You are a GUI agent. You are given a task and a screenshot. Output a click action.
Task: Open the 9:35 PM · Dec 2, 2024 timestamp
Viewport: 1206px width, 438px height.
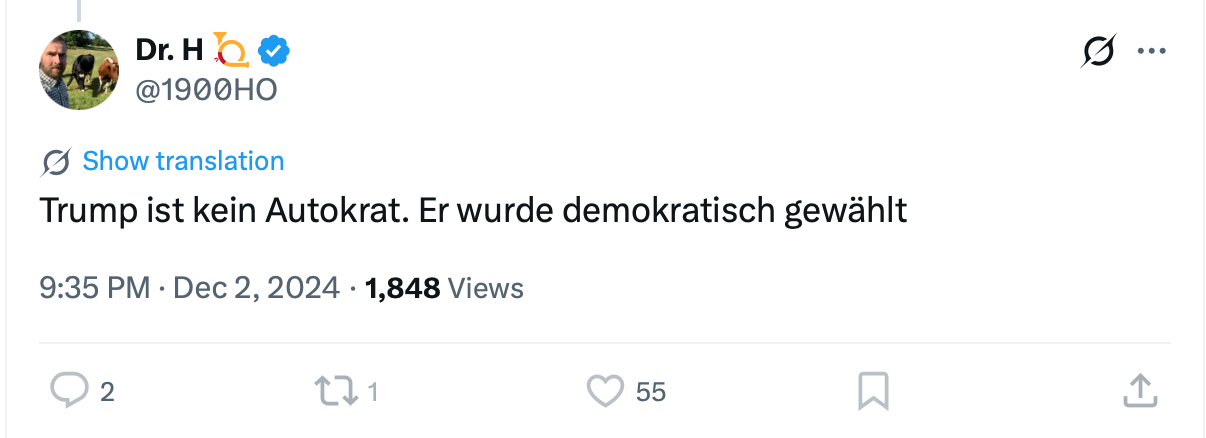point(190,289)
